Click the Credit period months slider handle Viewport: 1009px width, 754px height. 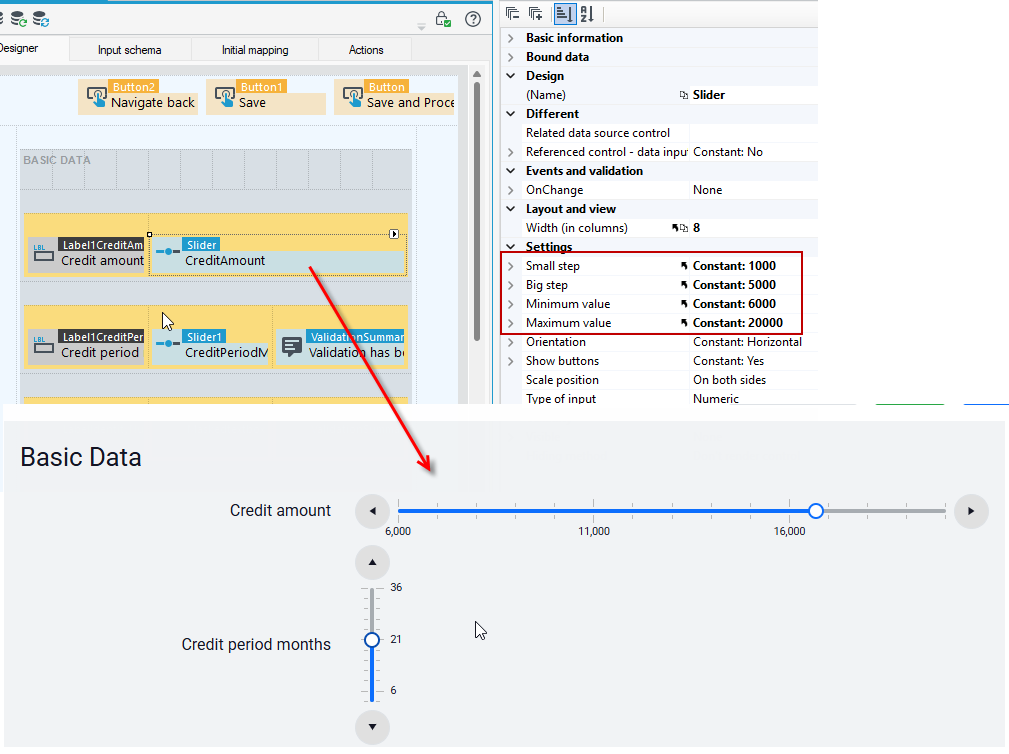click(372, 640)
